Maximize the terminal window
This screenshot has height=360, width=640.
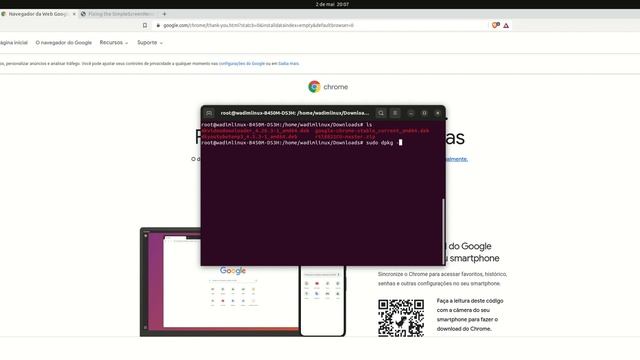point(424,113)
